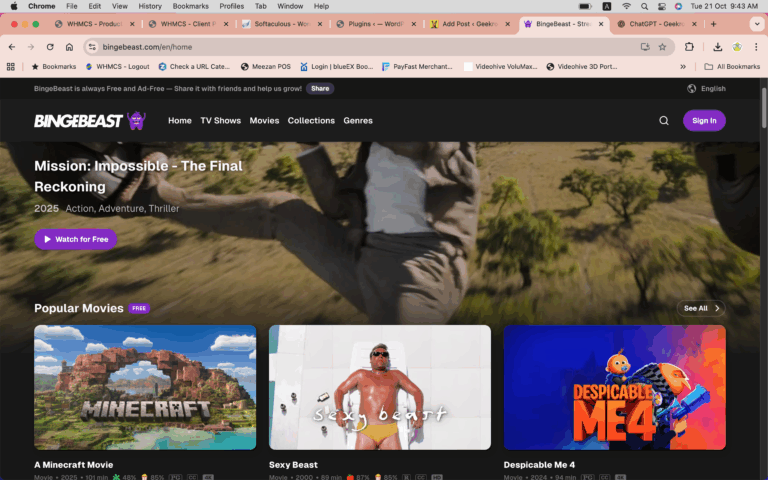
Task: Open the History menu in the menu bar
Action: click(x=150, y=6)
